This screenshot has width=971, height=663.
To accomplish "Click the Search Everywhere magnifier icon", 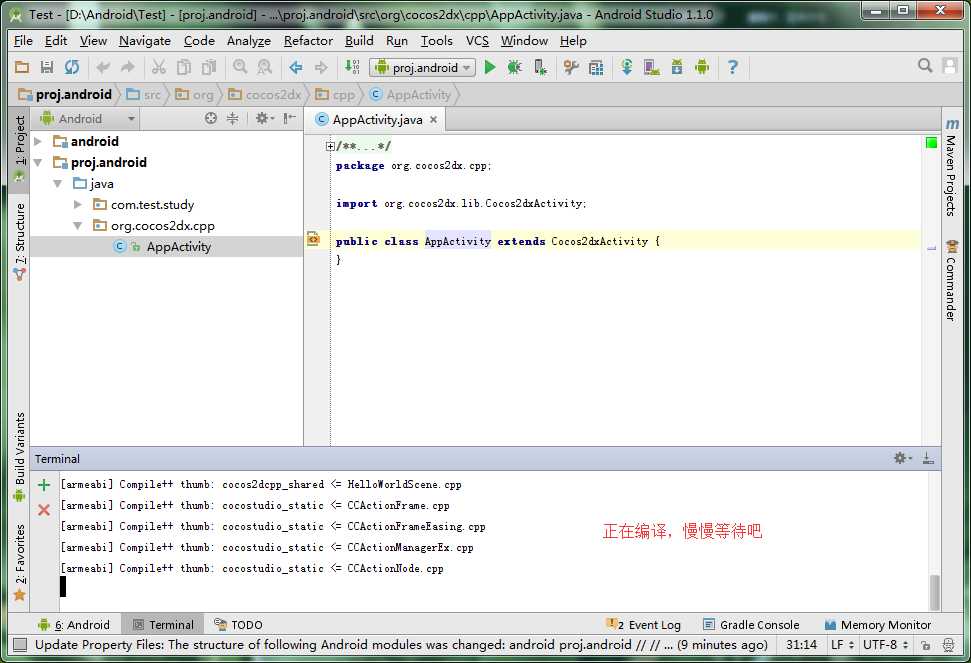I will click(925, 66).
